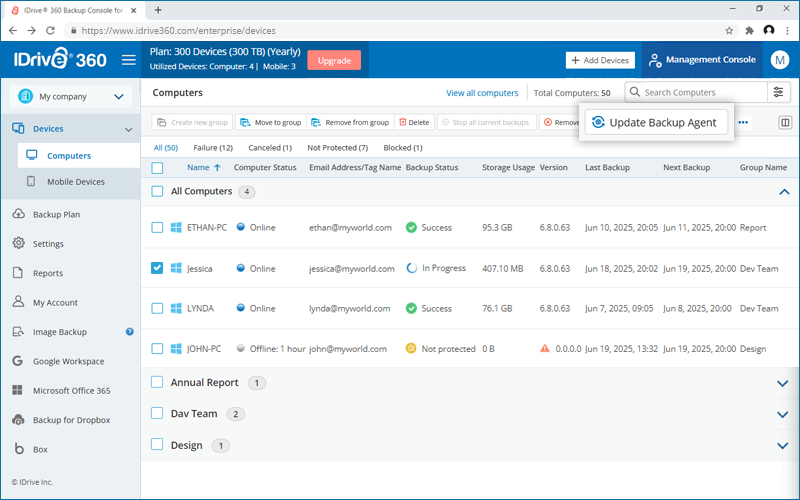Screen dimensions: 800x500
Task: Check the Design group checkbox
Action: pyautogui.click(x=157, y=445)
